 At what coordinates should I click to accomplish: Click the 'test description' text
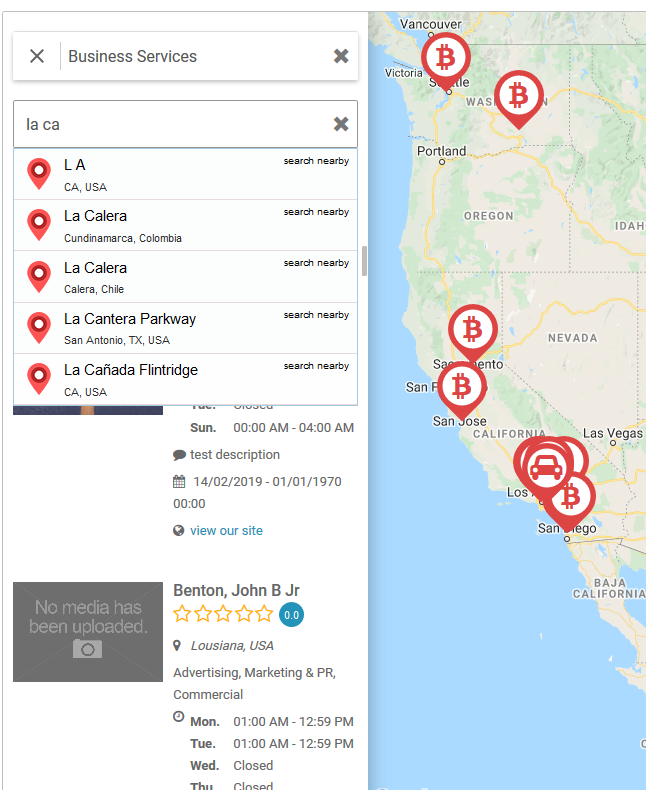(235, 454)
